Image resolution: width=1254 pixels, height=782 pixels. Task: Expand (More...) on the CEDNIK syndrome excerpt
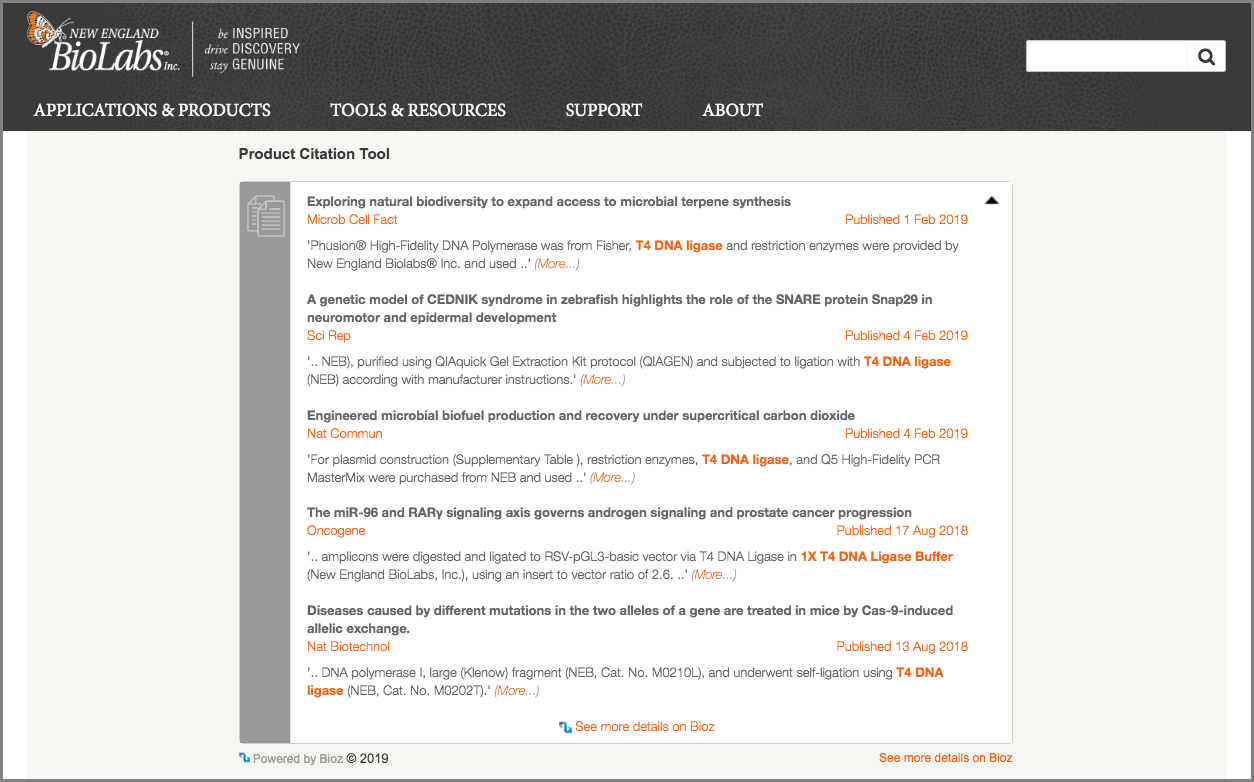[602, 380]
